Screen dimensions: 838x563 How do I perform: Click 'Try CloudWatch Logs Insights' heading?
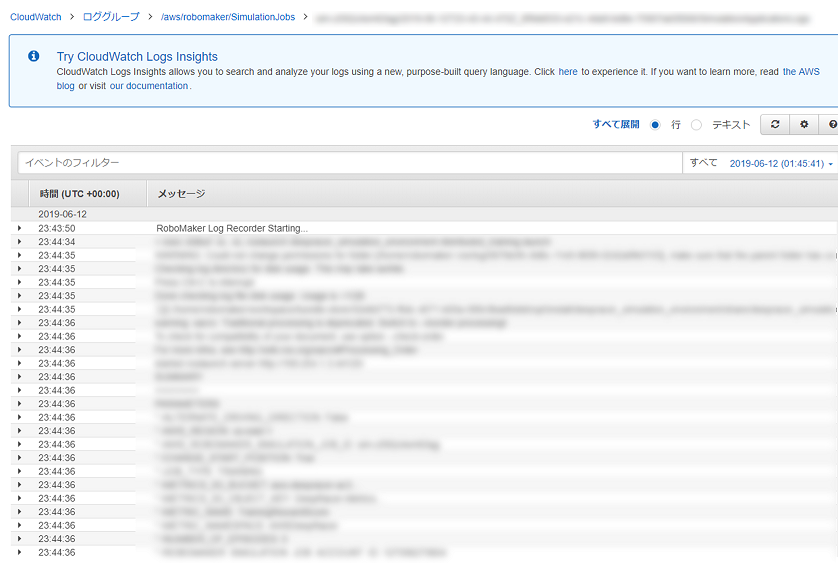click(137, 57)
